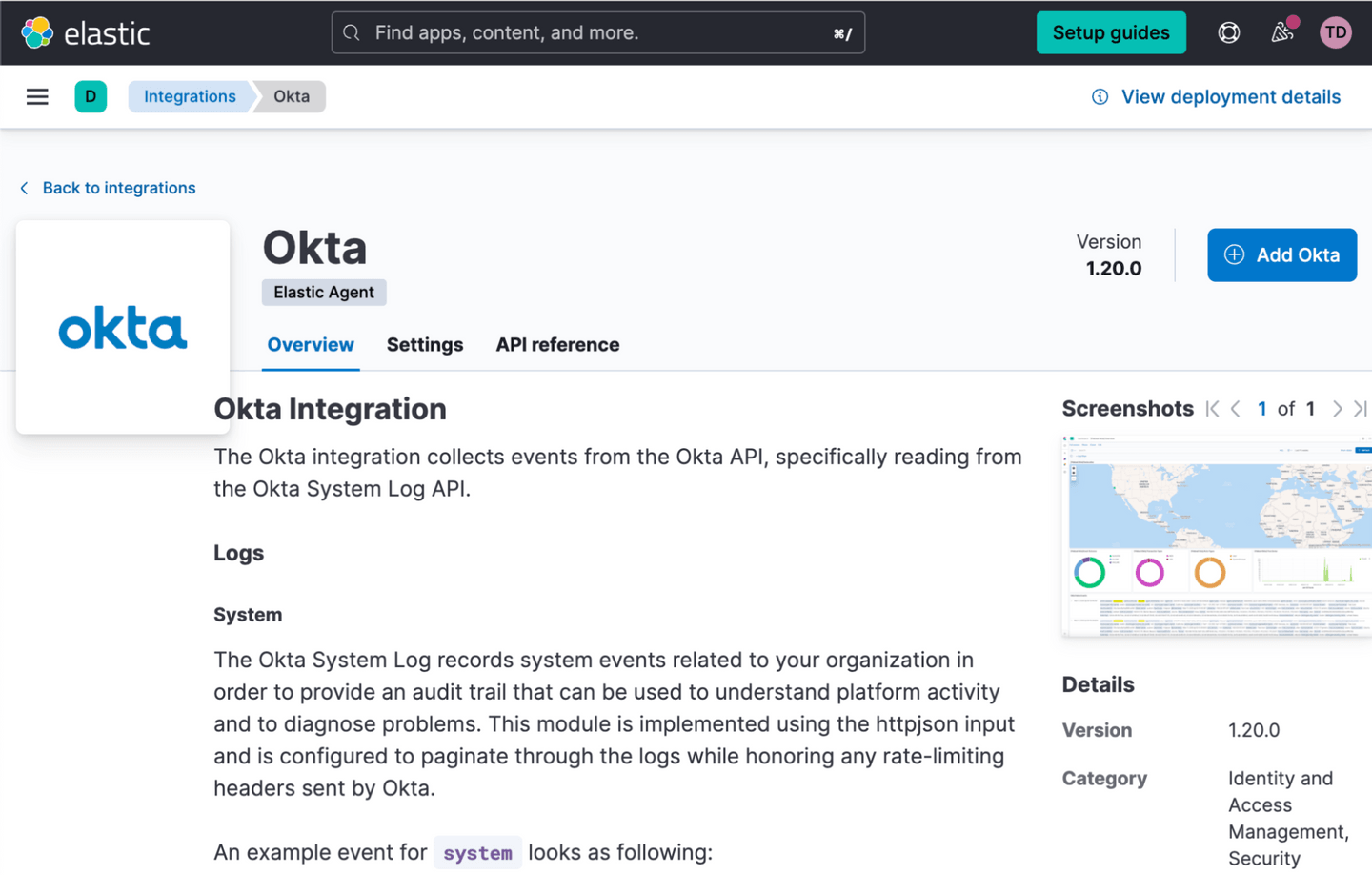
Task: Jump to last screenshot with end chevron
Action: point(1361,408)
